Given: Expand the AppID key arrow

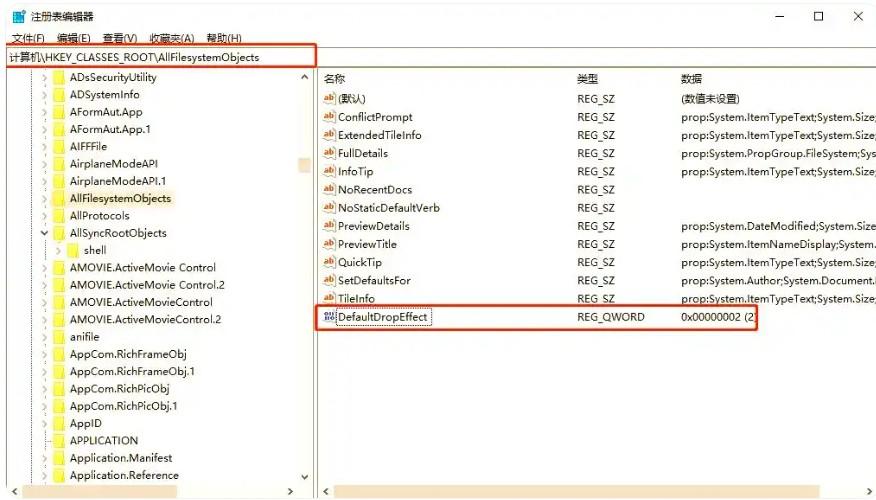Looking at the screenshot, I should click(x=44, y=423).
